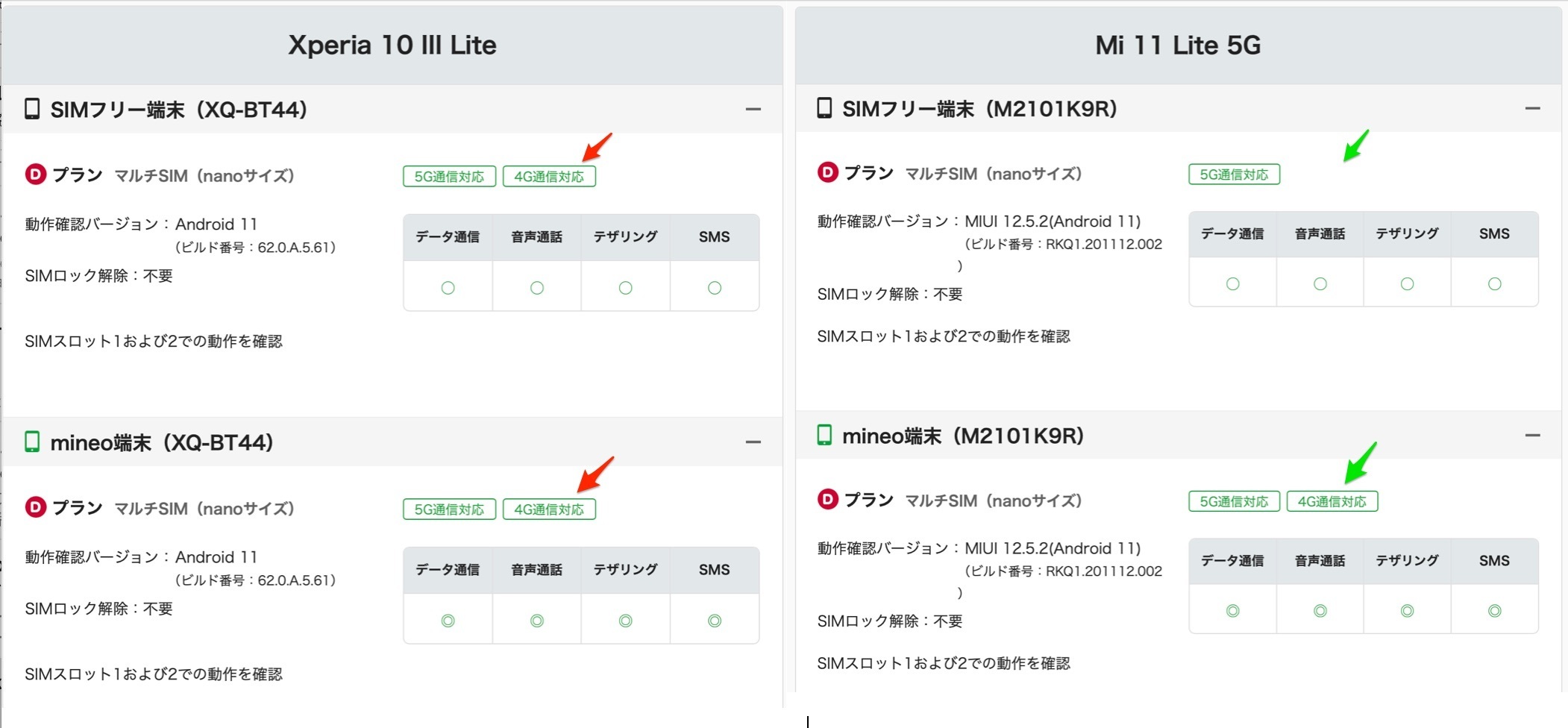Click phone icon beside SIMフリー端末 (XQ-BT44)
Screen dimensions: 1568x728
(32, 109)
